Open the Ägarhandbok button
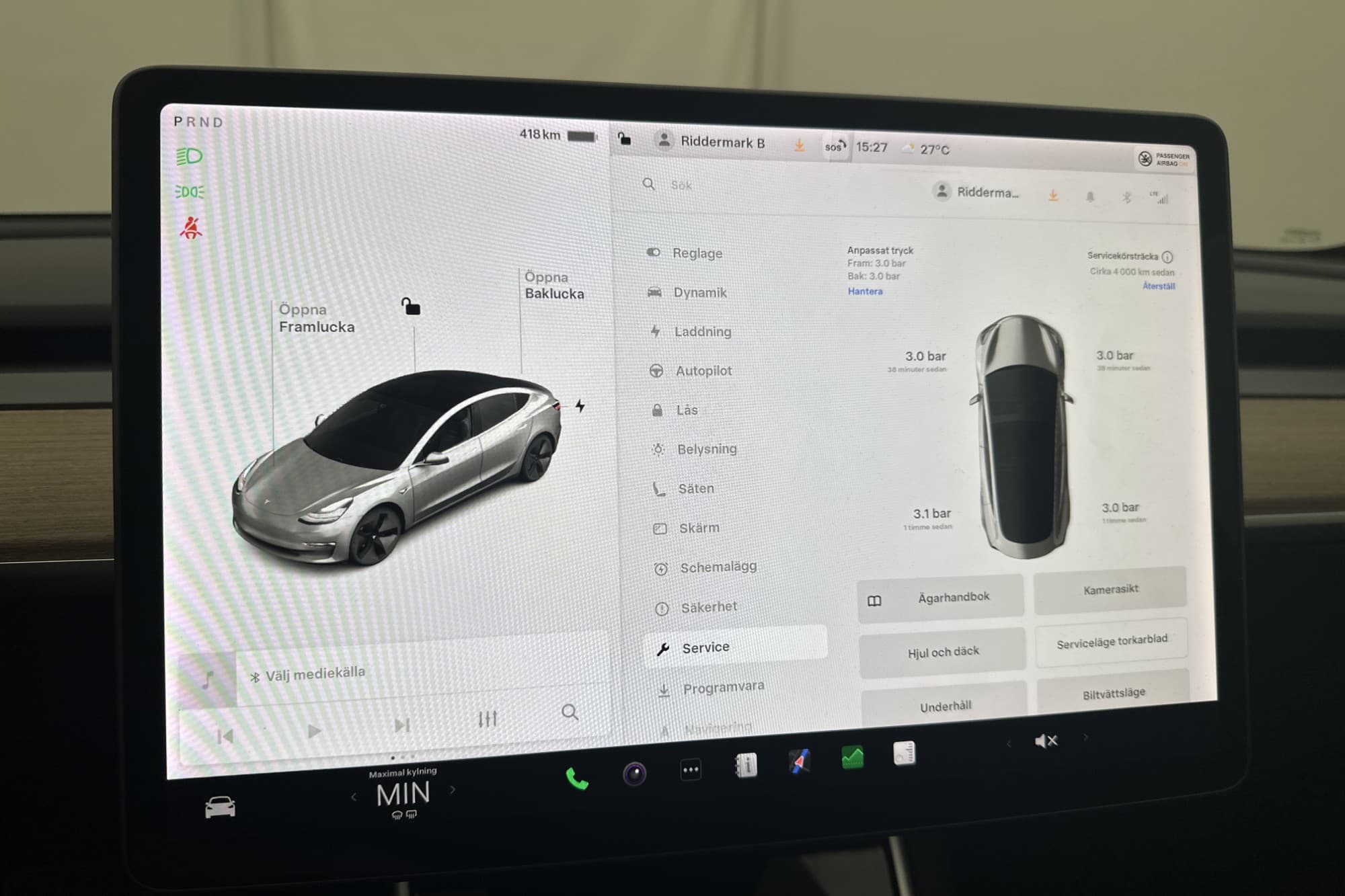The width and height of the screenshot is (1345, 896). (940, 598)
